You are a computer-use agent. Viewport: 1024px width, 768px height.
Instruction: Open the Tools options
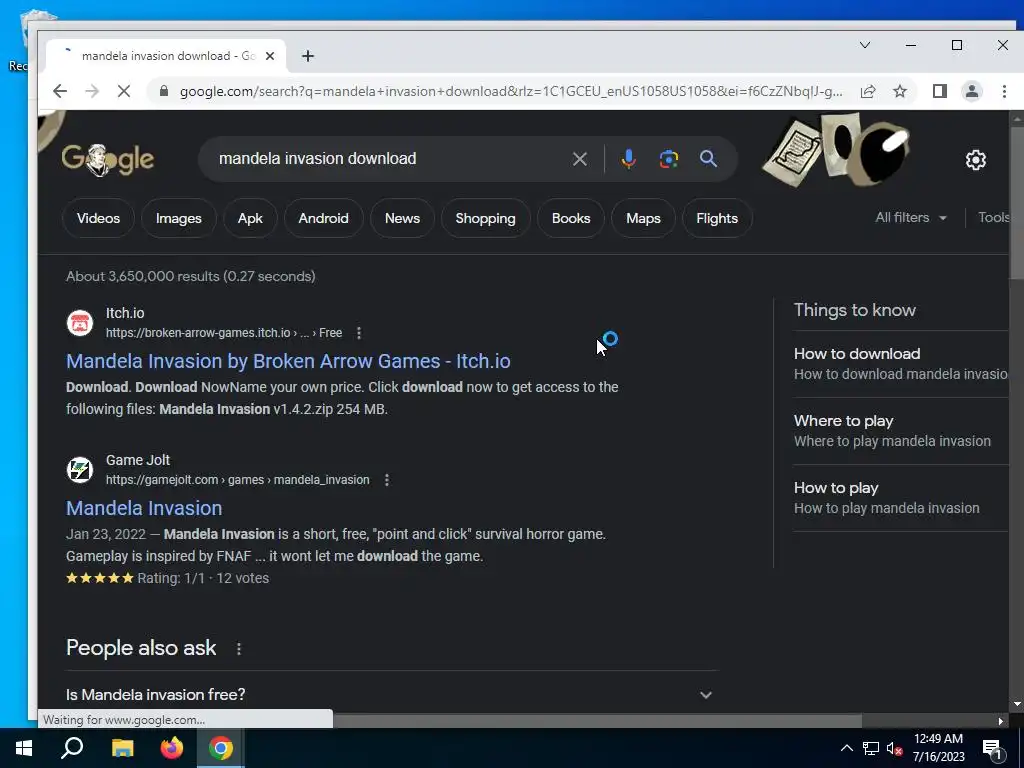(x=993, y=217)
